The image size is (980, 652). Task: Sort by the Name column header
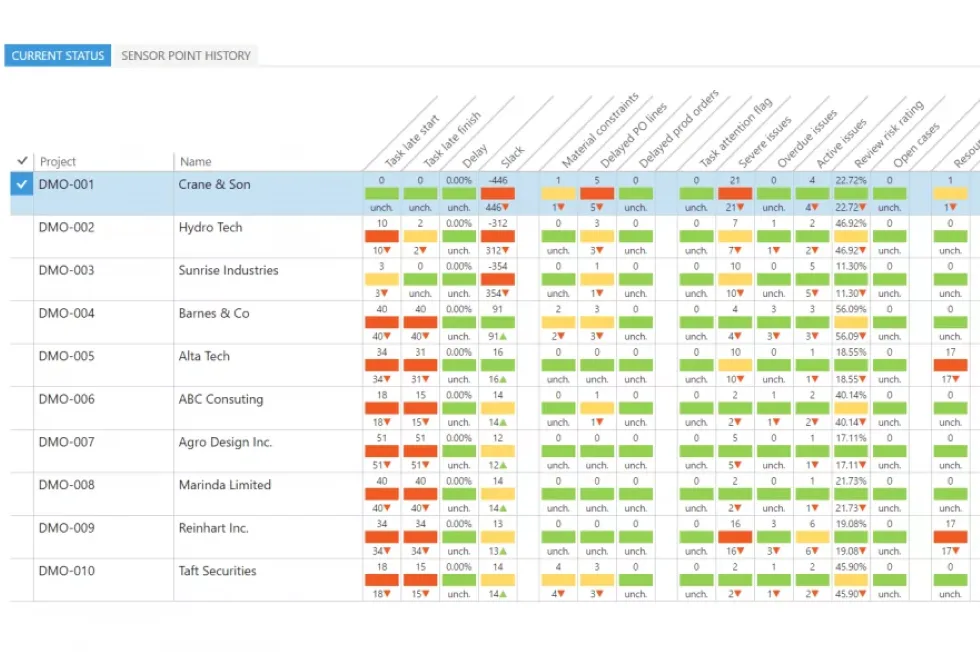[196, 161]
